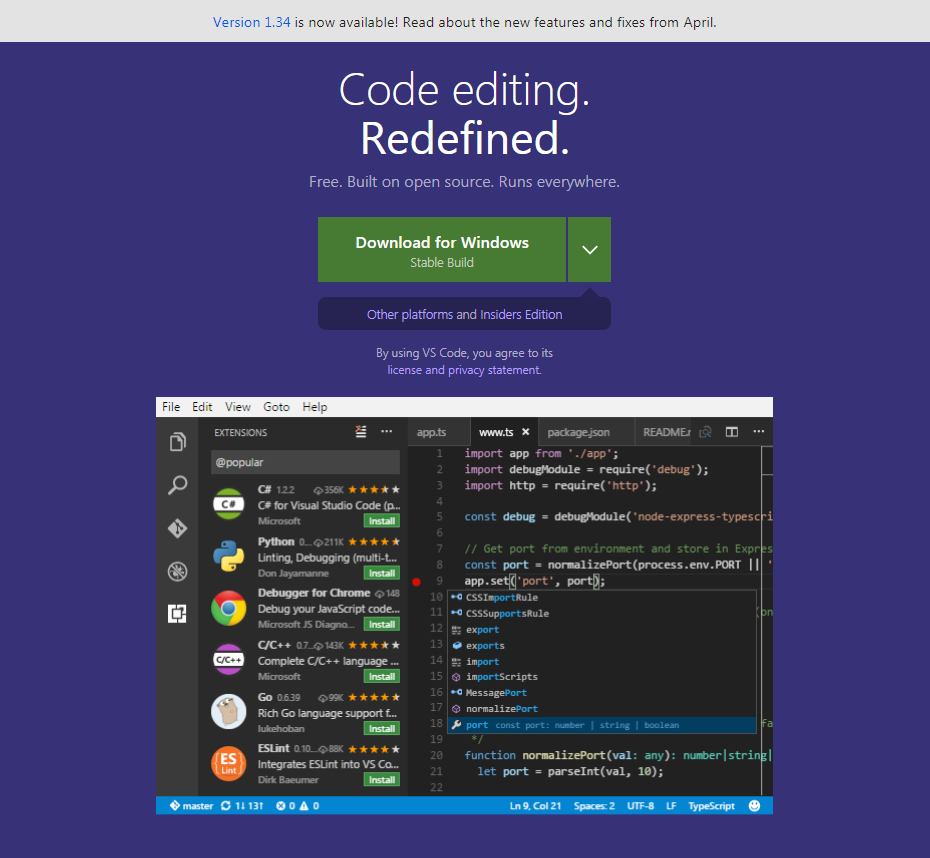Click the smiley feedback icon

pos(754,806)
